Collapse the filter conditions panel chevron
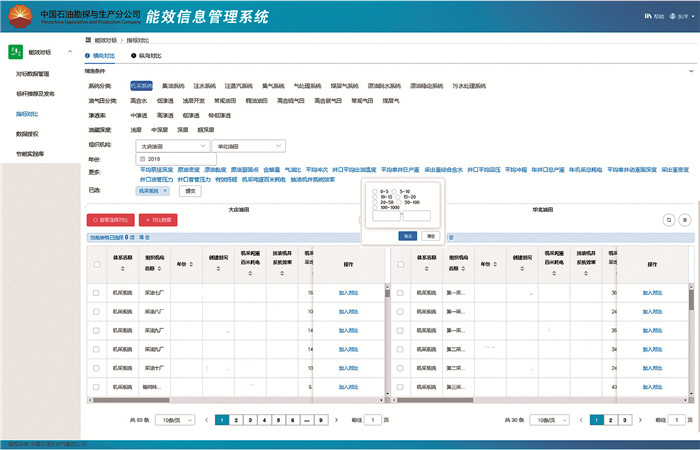Viewport: 700px width, 450px height. point(689,72)
